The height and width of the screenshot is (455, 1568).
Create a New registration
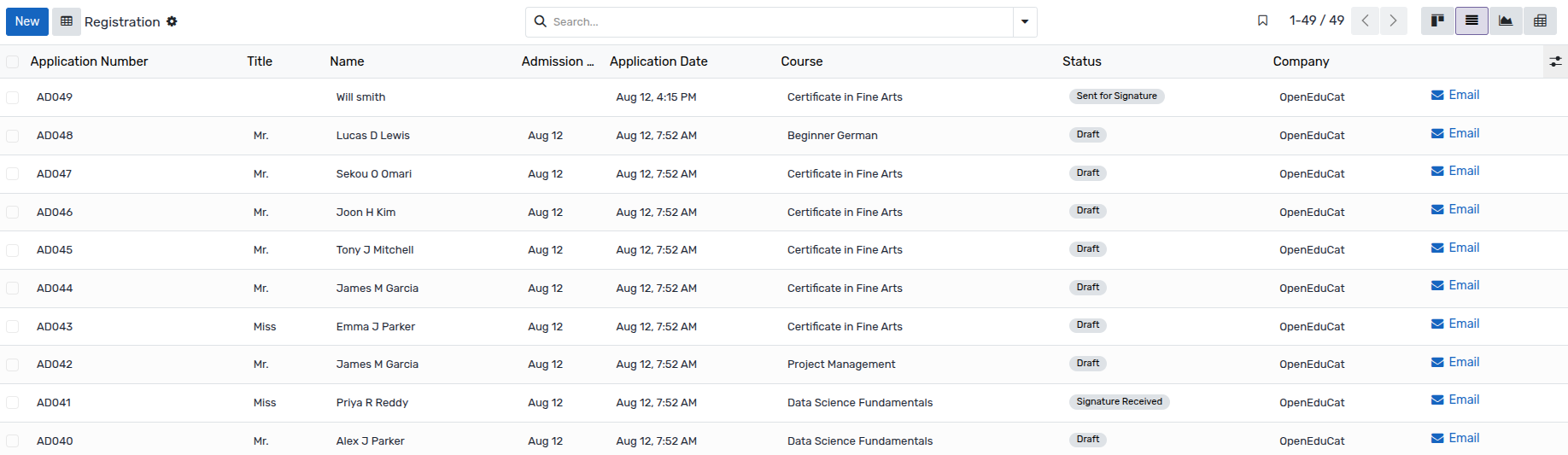pyautogui.click(x=27, y=21)
